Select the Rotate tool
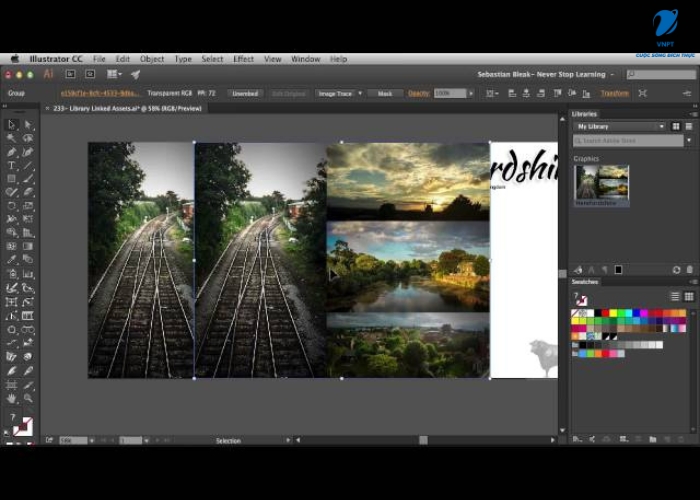The height and width of the screenshot is (500, 700). point(12,206)
